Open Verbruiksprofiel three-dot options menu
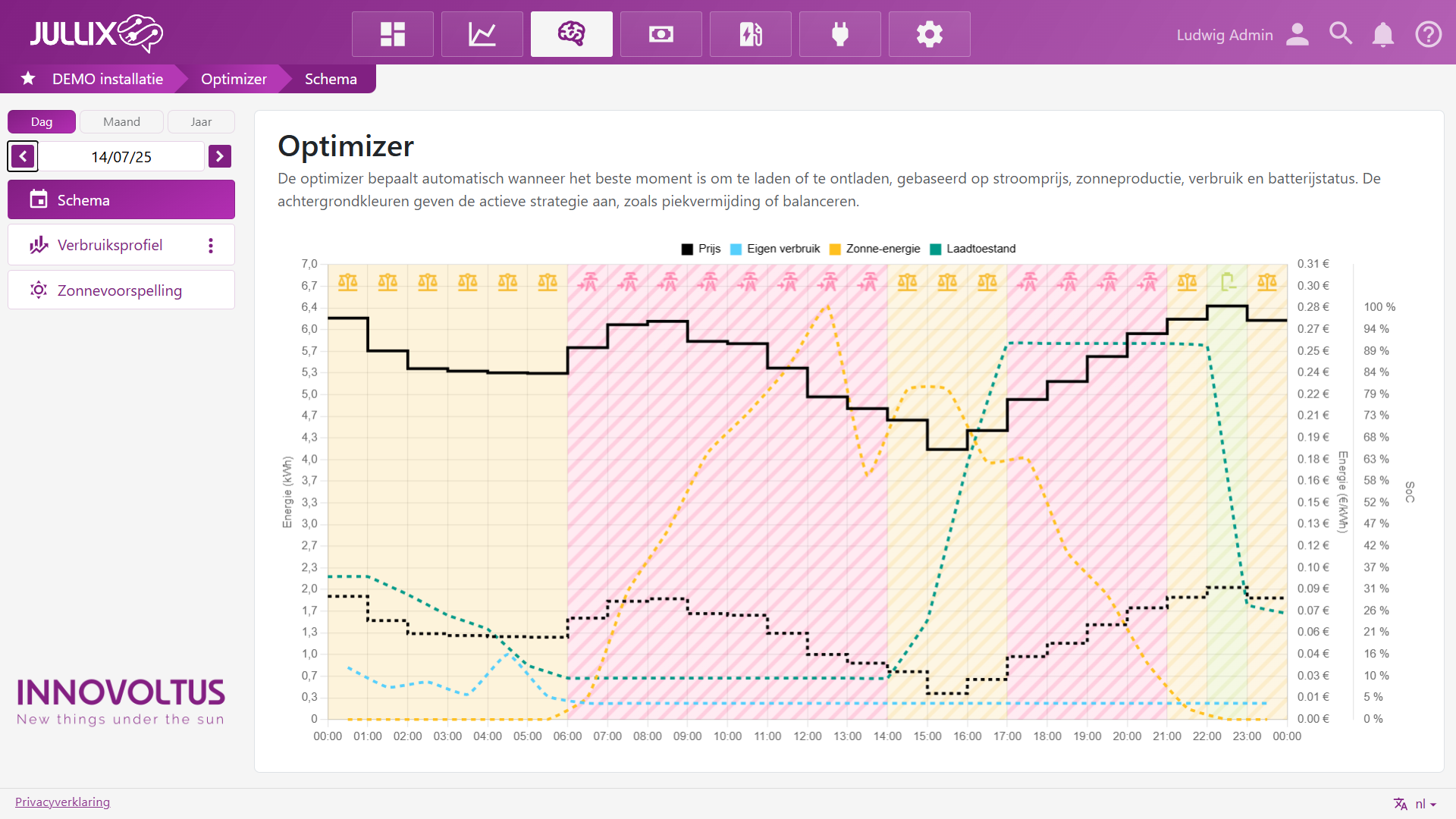This screenshot has width=1456, height=819. 211,245
